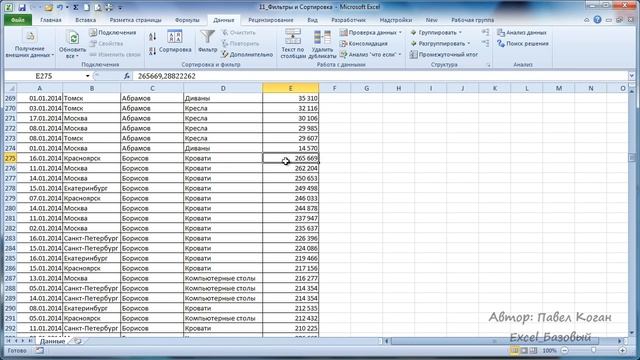
Task: Click Sort Z to A descending icon
Action: (x=153, y=51)
